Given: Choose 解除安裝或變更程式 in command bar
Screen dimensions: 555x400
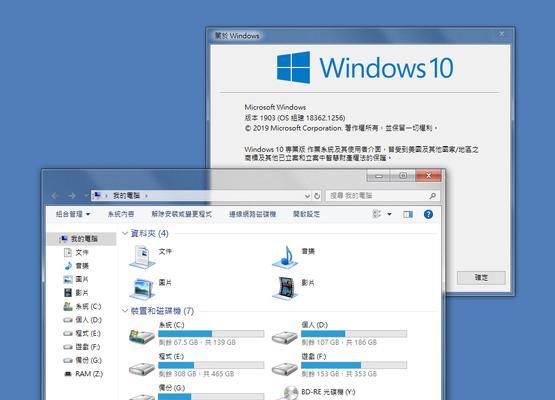Looking at the screenshot, I should point(182,214).
